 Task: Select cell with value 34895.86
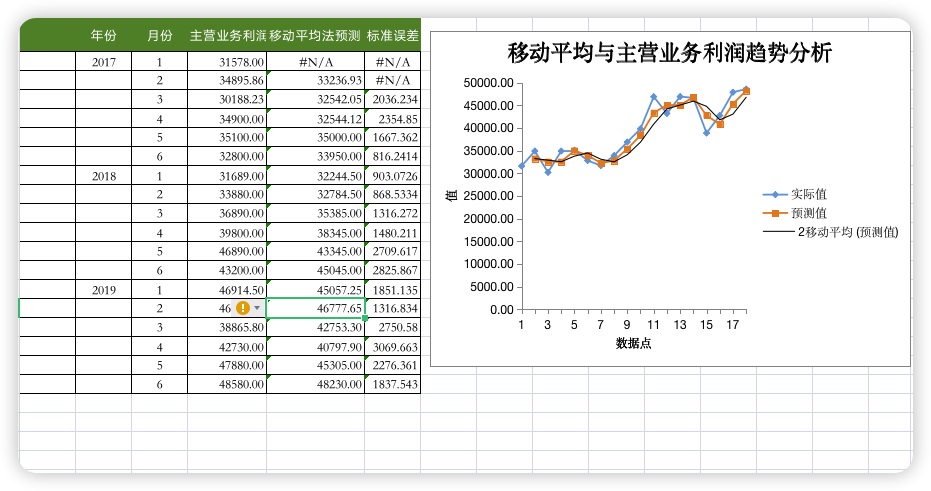pos(227,80)
